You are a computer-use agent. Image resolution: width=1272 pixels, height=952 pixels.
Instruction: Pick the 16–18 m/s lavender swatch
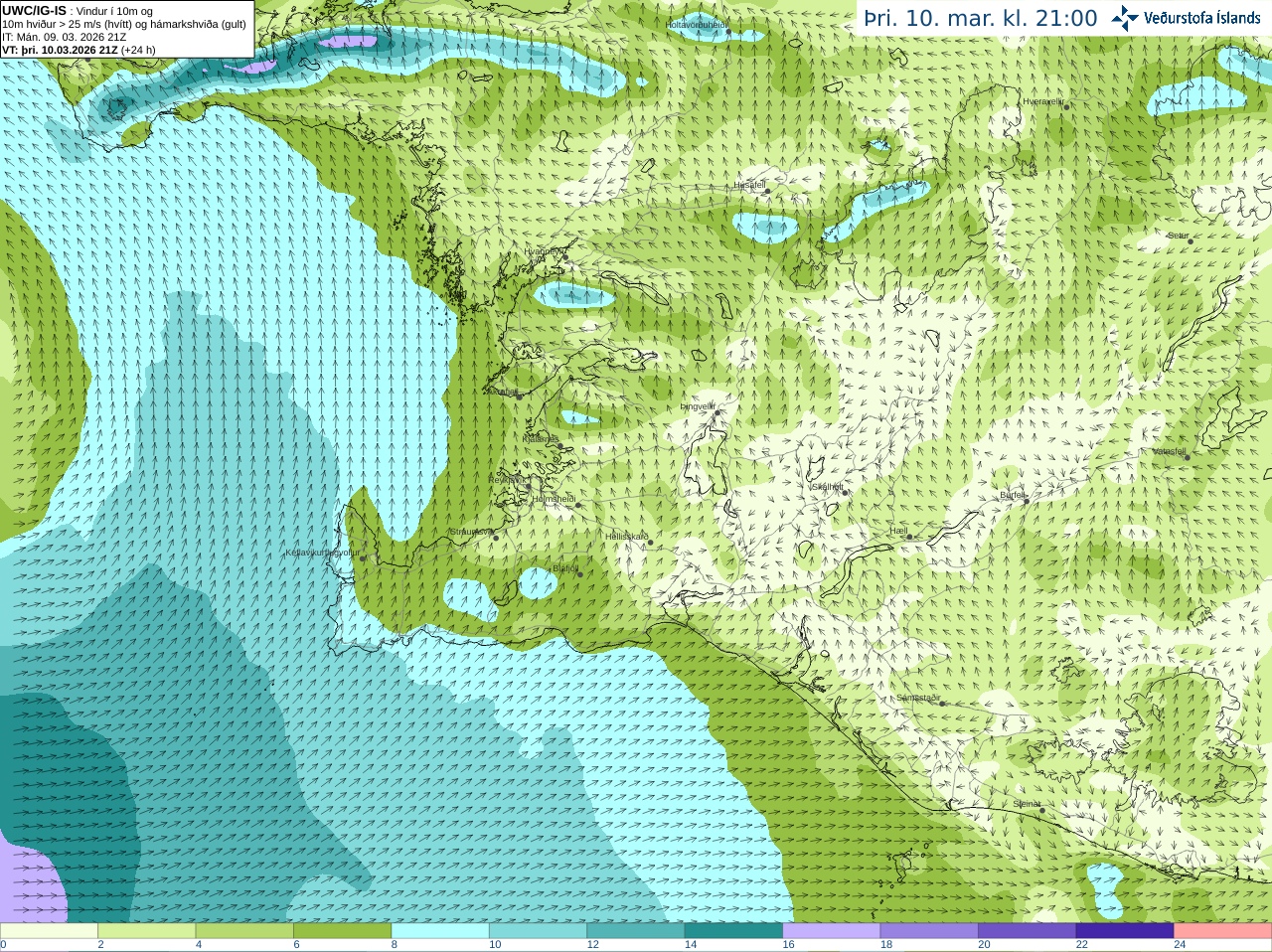pyautogui.click(x=832, y=931)
